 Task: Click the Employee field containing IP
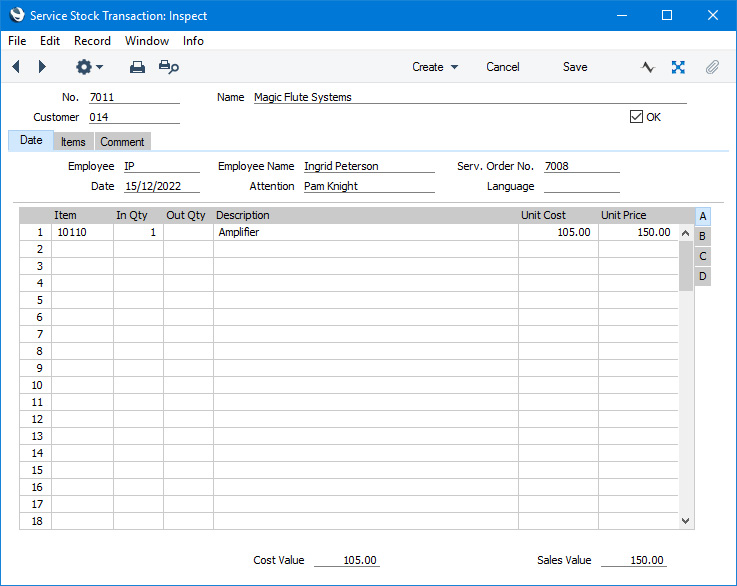pyautogui.click(x=162, y=166)
